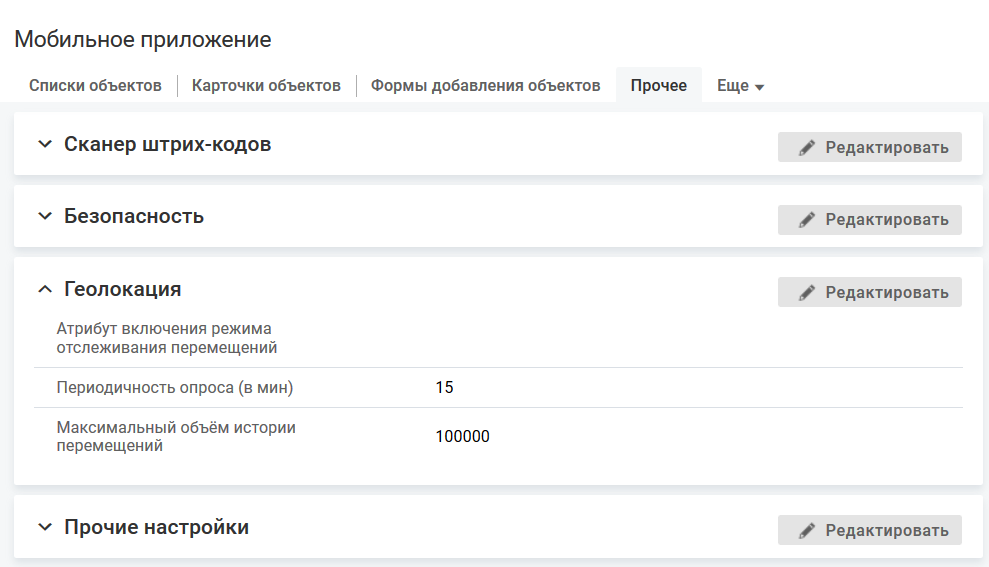Image resolution: width=989 pixels, height=567 pixels.
Task: Open the Карточки объектов tab
Action: (x=266, y=86)
